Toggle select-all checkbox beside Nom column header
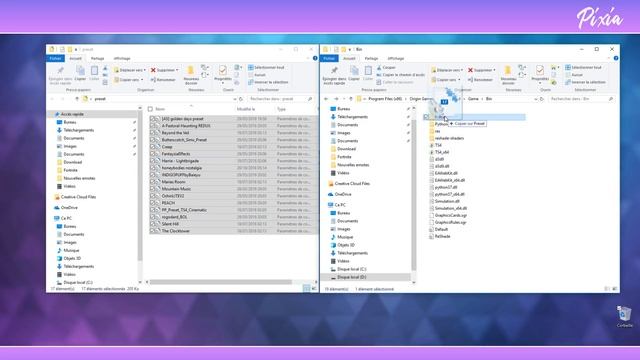 [150, 109]
